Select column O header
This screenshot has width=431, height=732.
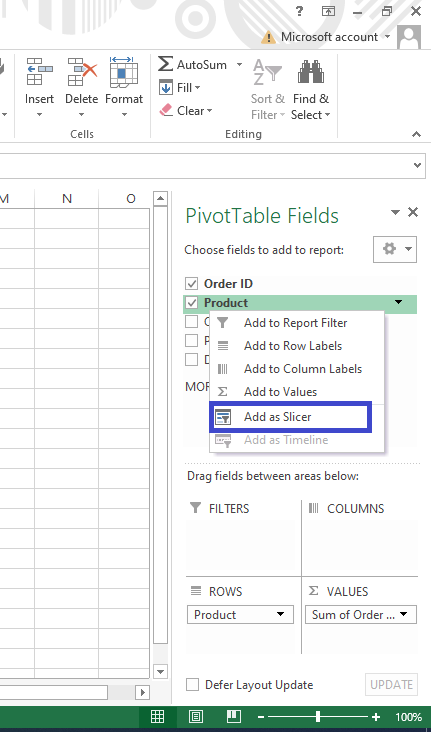tap(130, 199)
